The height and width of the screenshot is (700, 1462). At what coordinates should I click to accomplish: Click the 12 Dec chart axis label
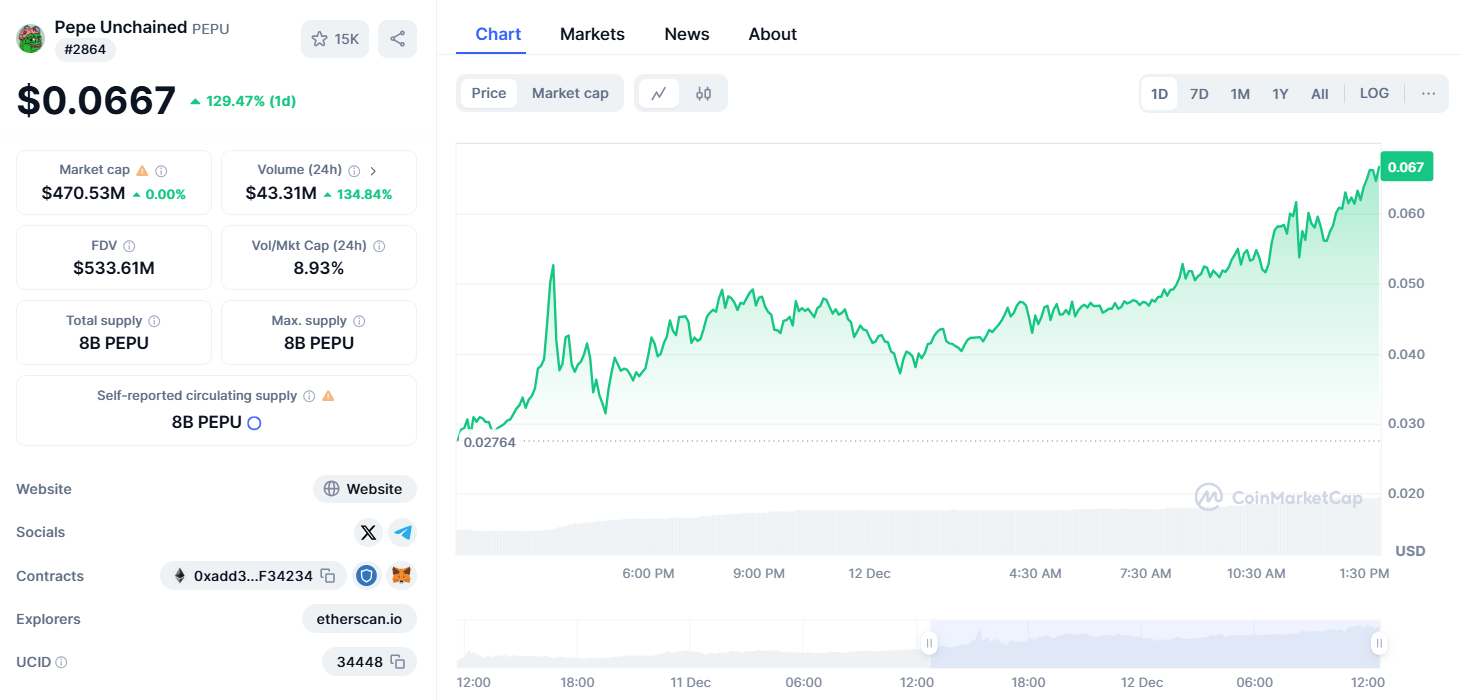click(x=869, y=573)
